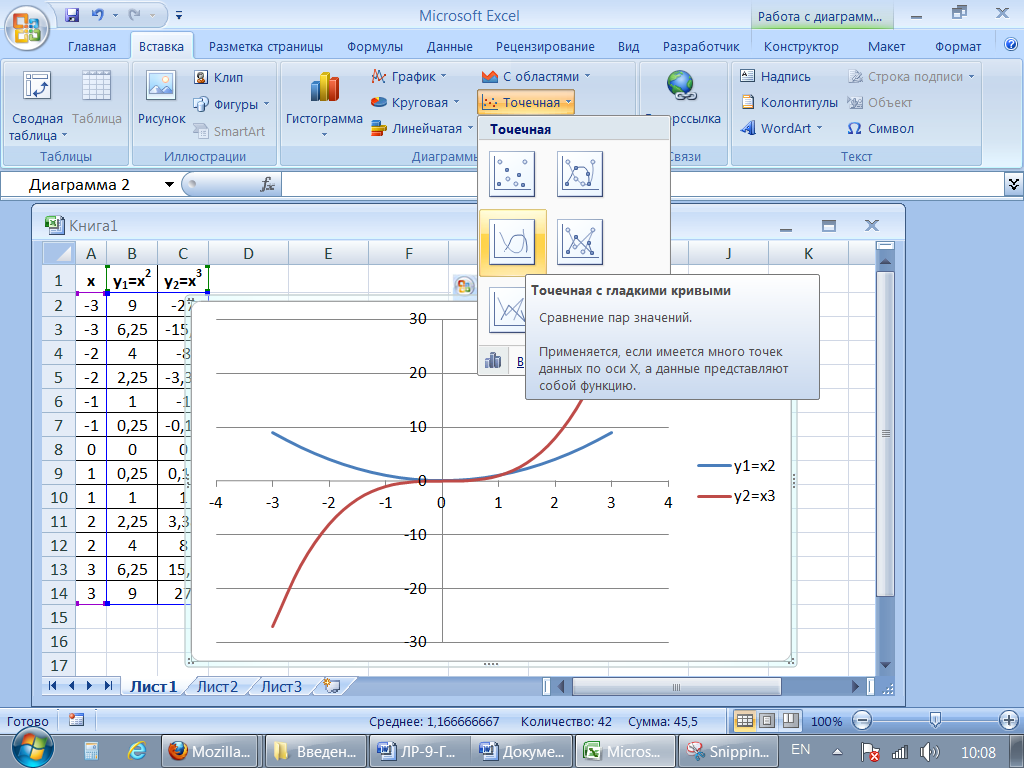The width and height of the screenshot is (1024, 768).
Task: Customize the Quick Access Toolbar dropdown
Action: click(179, 15)
